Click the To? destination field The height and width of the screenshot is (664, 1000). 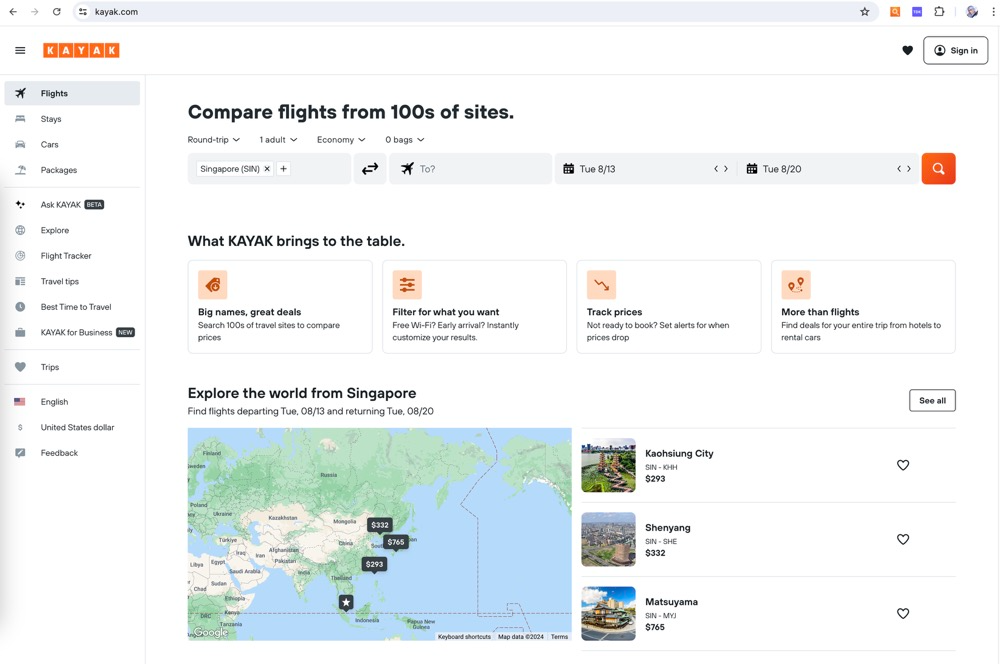470,169
